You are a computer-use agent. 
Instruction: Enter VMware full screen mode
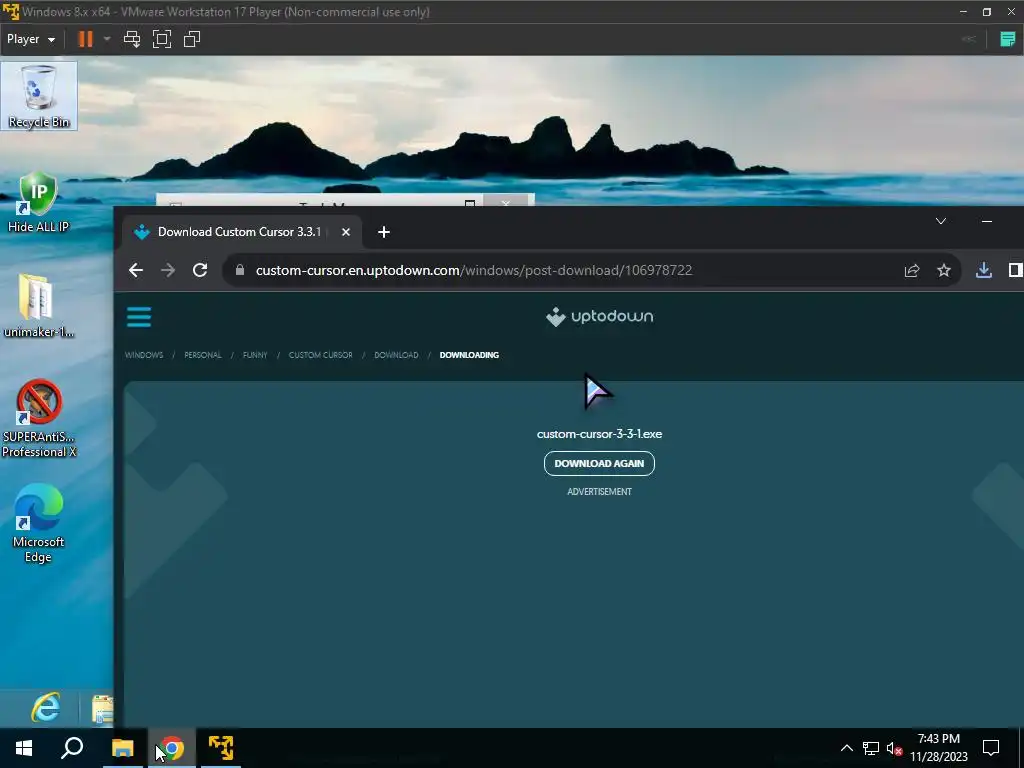click(x=162, y=39)
